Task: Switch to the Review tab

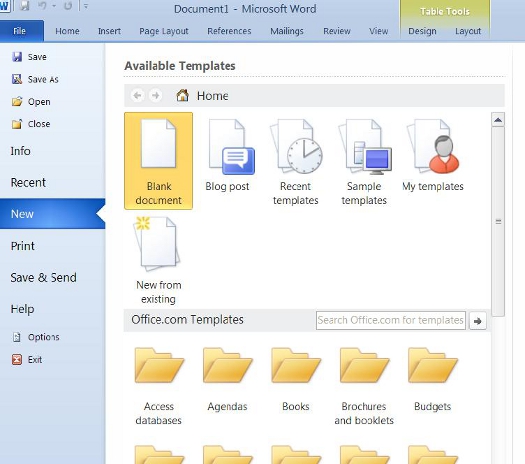Action: 337,31
